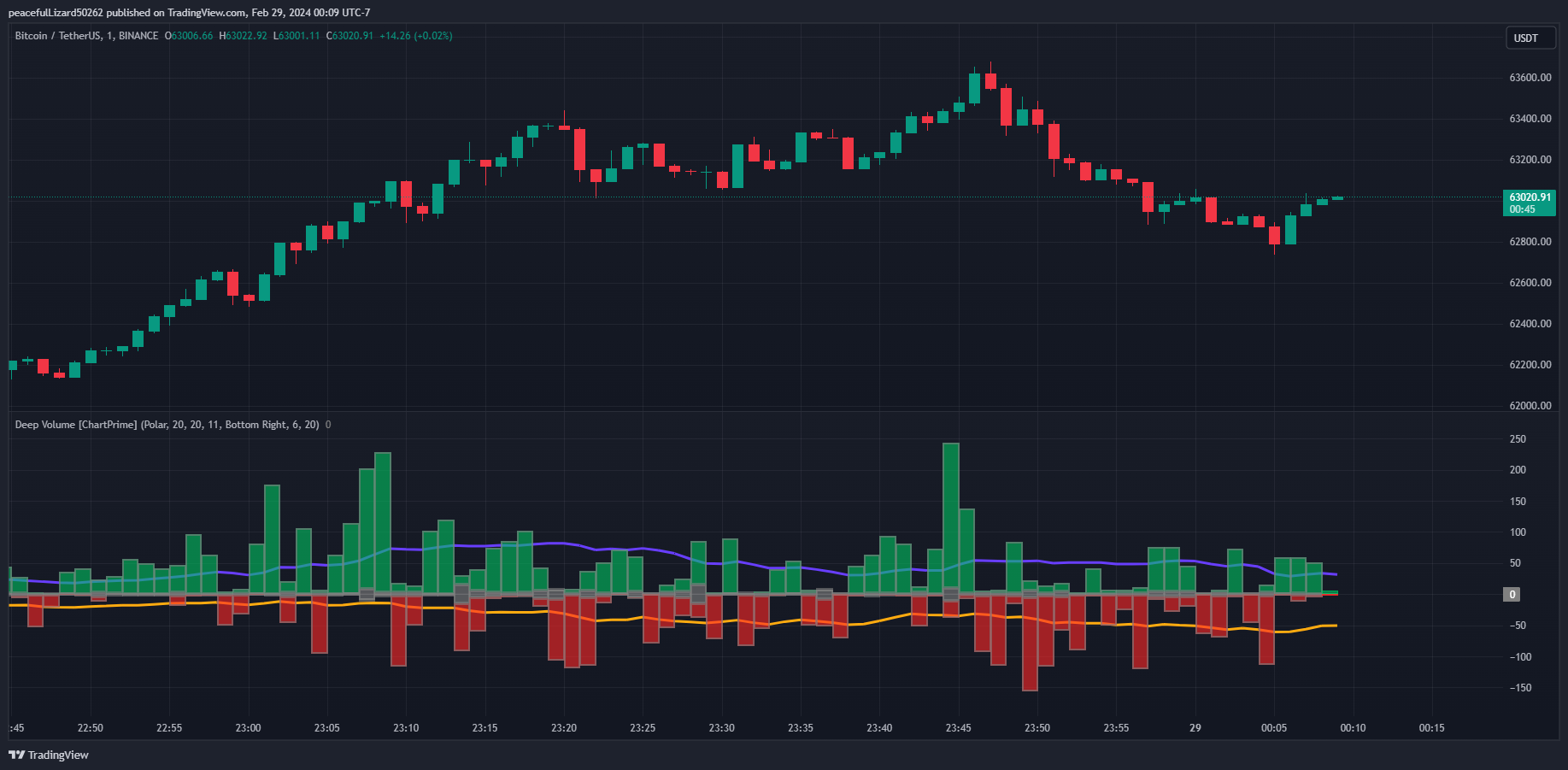The width and height of the screenshot is (1568, 770).
Task: Click the 23:15 time axis label
Action: (484, 728)
